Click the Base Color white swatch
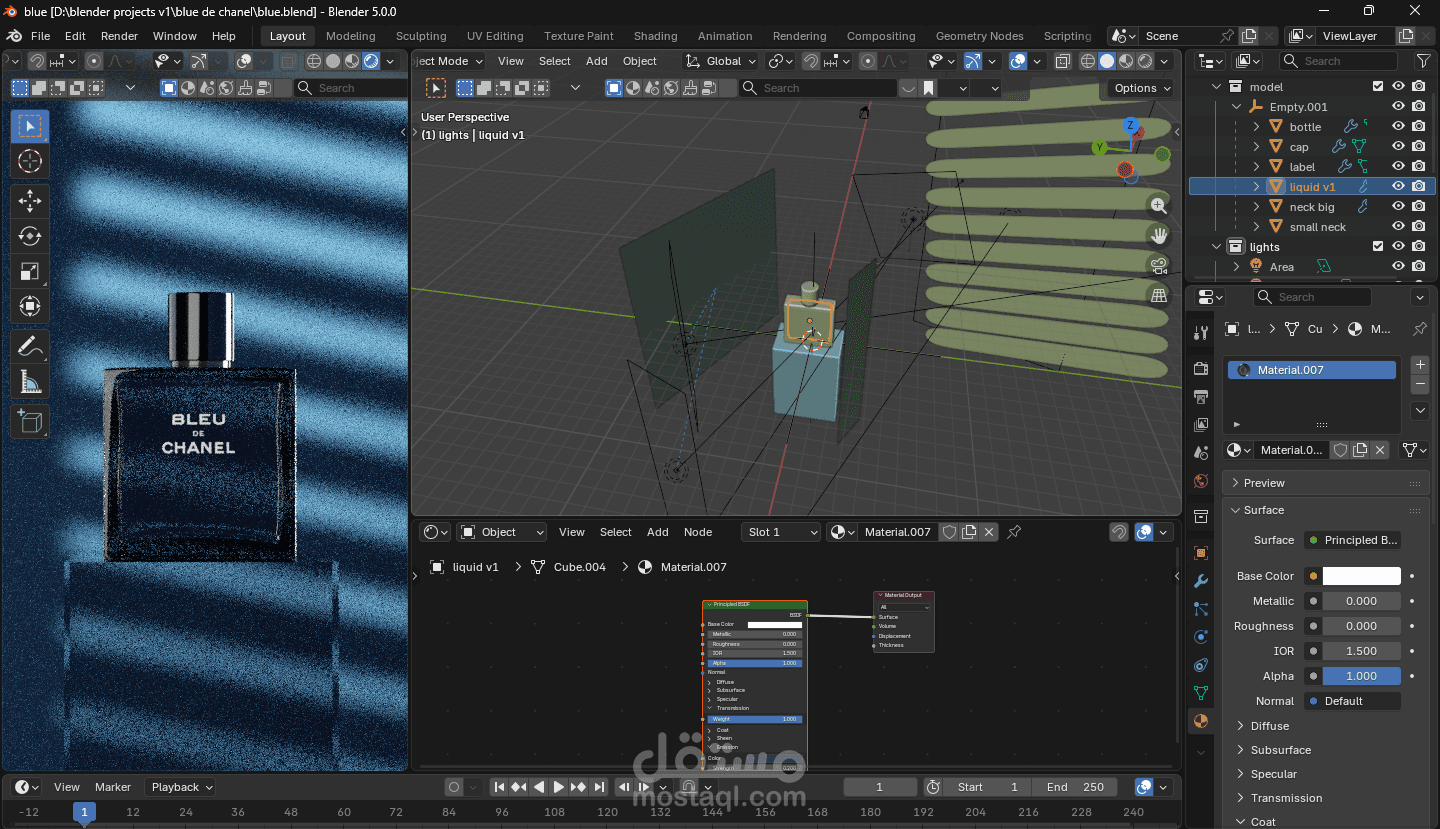 tap(1361, 576)
